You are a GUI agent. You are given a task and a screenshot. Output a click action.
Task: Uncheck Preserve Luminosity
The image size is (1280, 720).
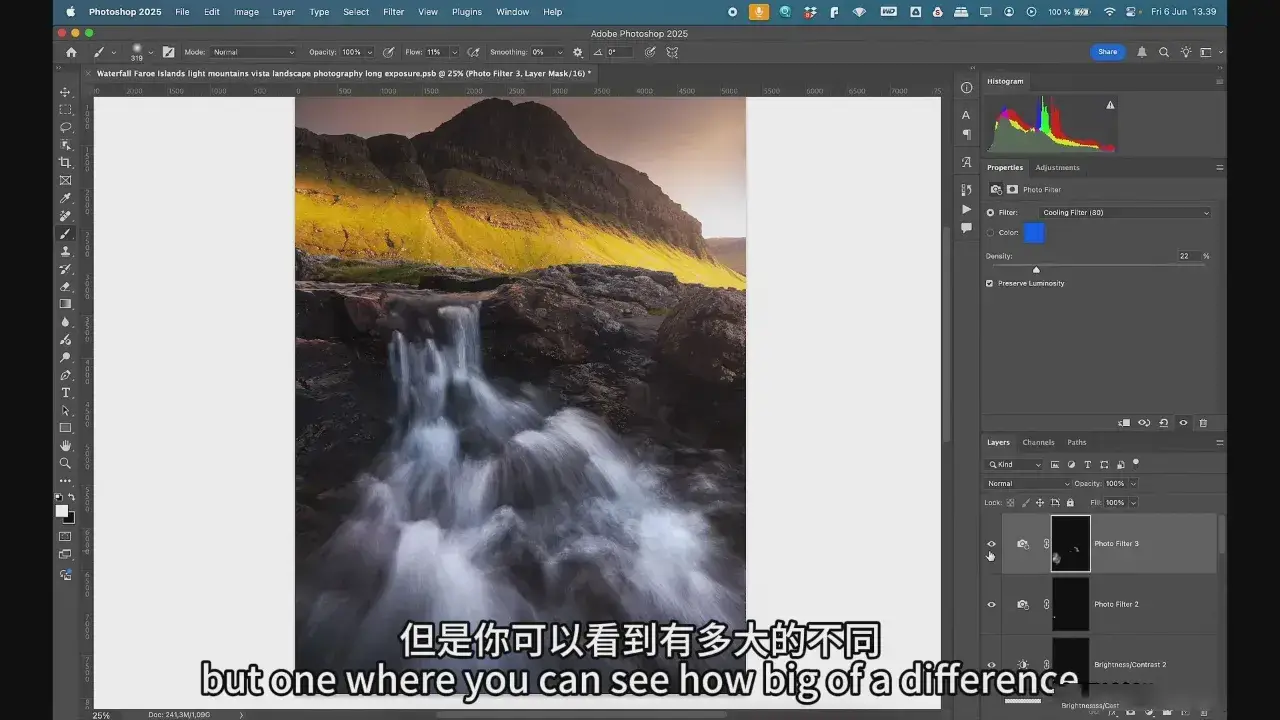pyautogui.click(x=990, y=283)
